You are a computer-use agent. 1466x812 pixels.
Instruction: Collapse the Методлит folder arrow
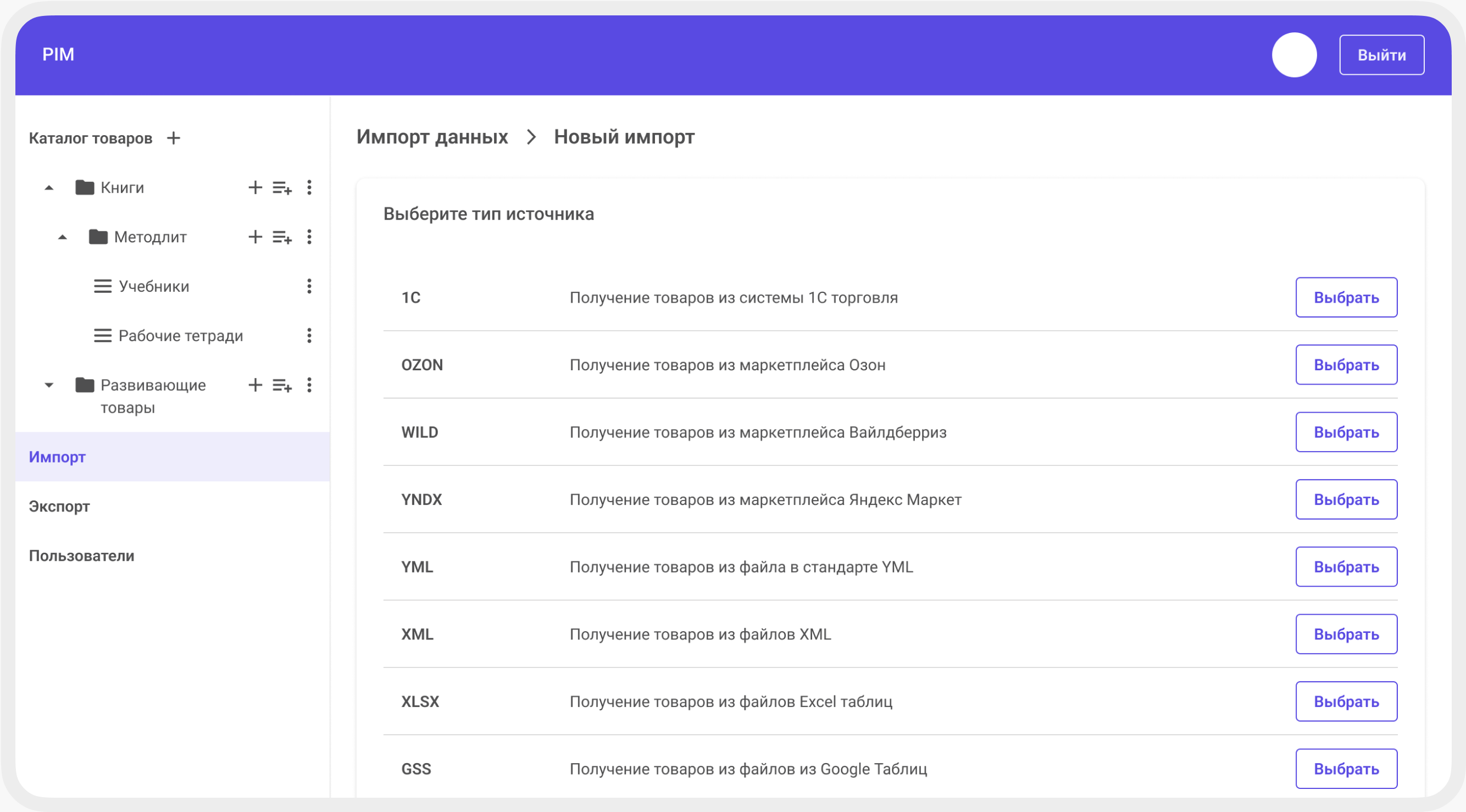(x=63, y=237)
